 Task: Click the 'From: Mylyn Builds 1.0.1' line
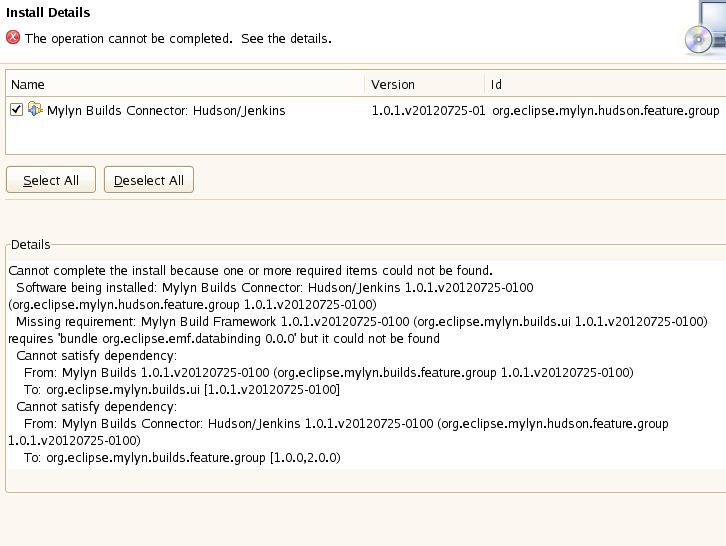point(329,372)
